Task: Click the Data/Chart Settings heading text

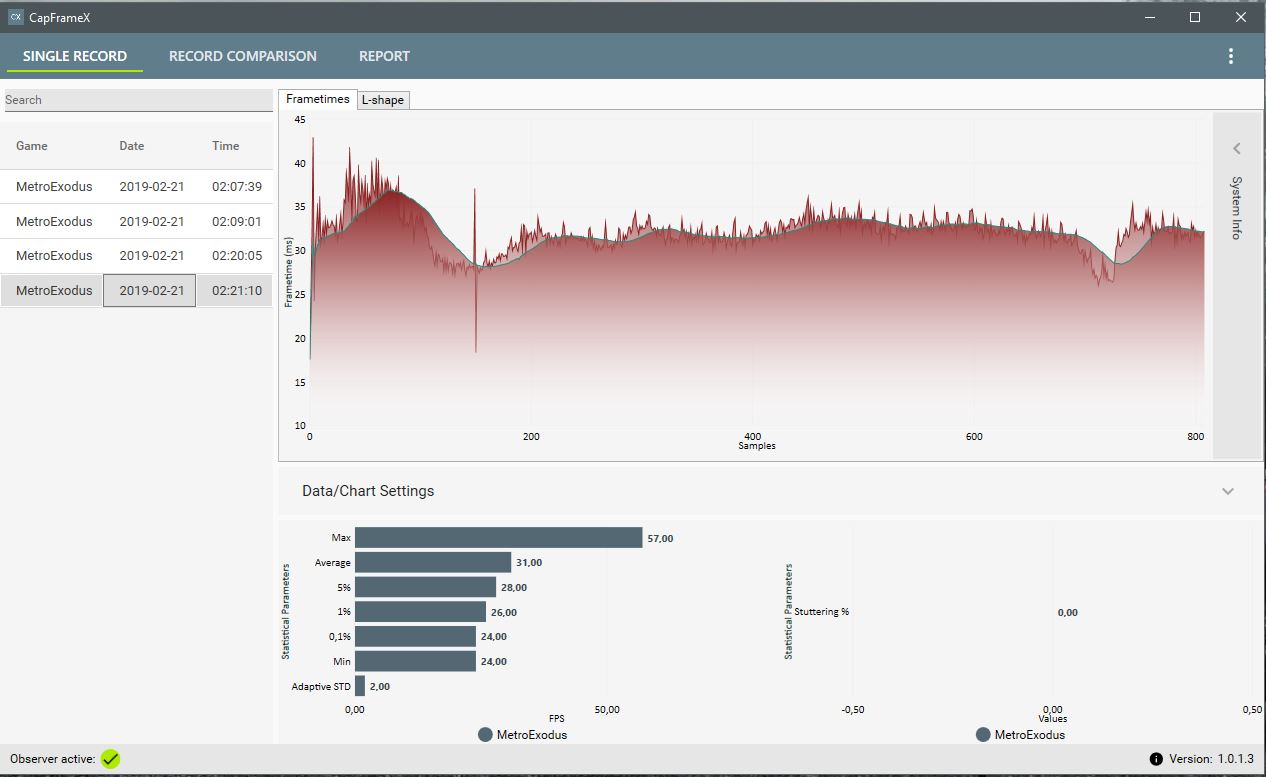Action: tap(368, 491)
